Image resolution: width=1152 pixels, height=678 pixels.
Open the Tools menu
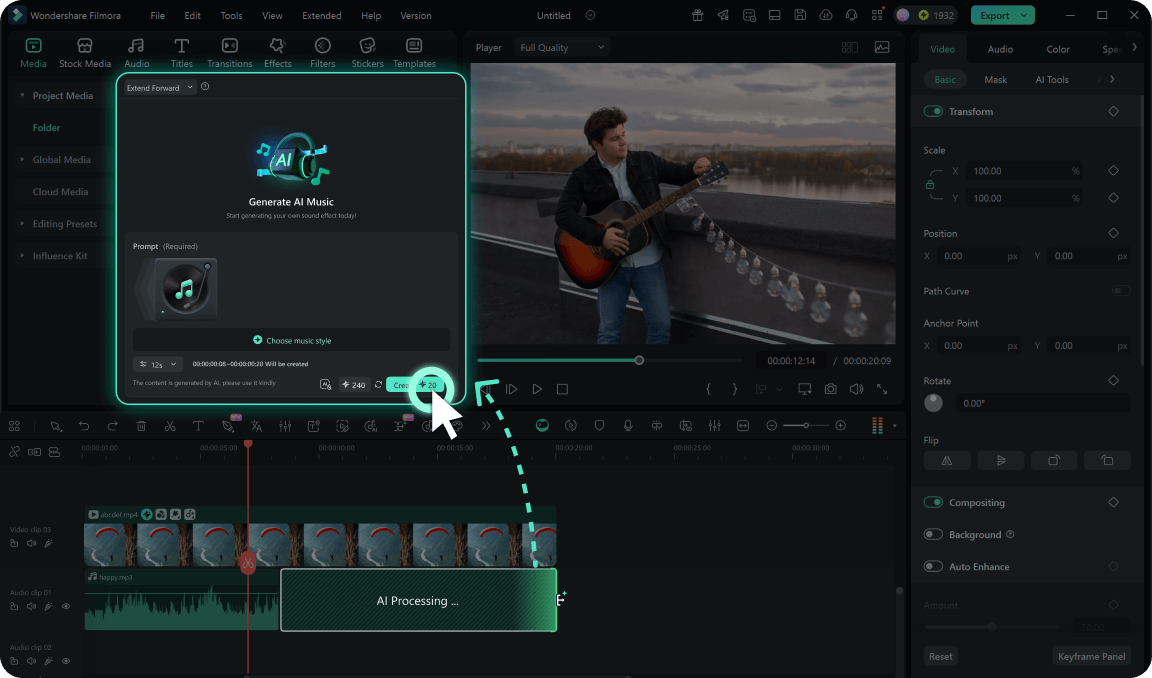(231, 15)
